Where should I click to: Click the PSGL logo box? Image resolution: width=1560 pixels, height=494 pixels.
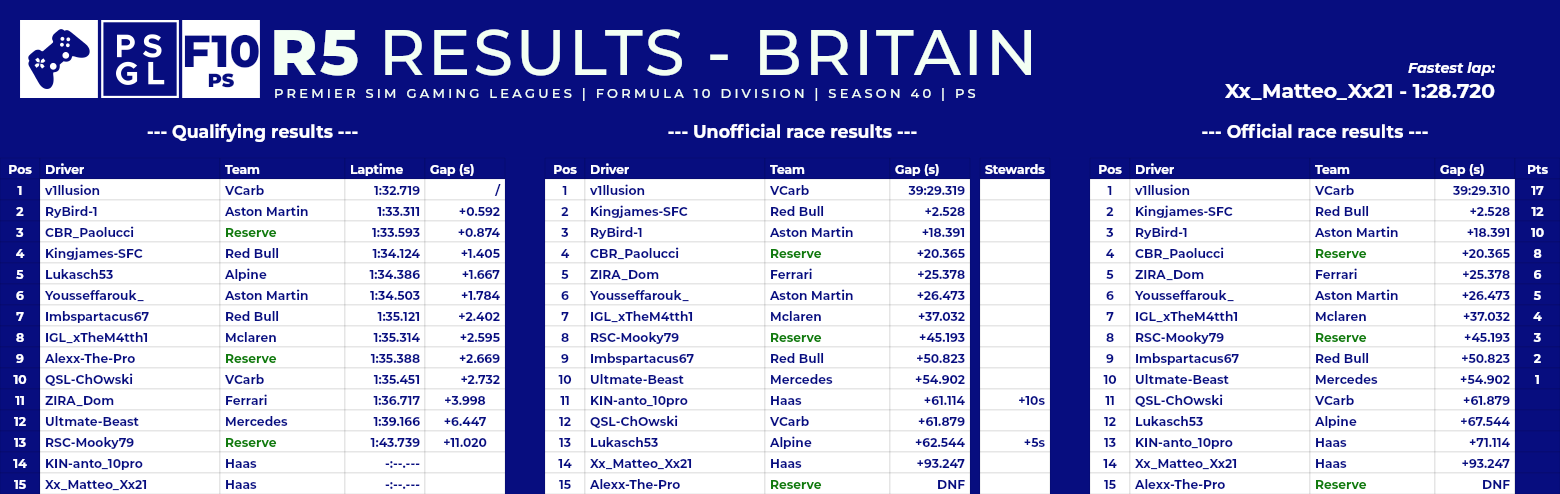pos(140,59)
